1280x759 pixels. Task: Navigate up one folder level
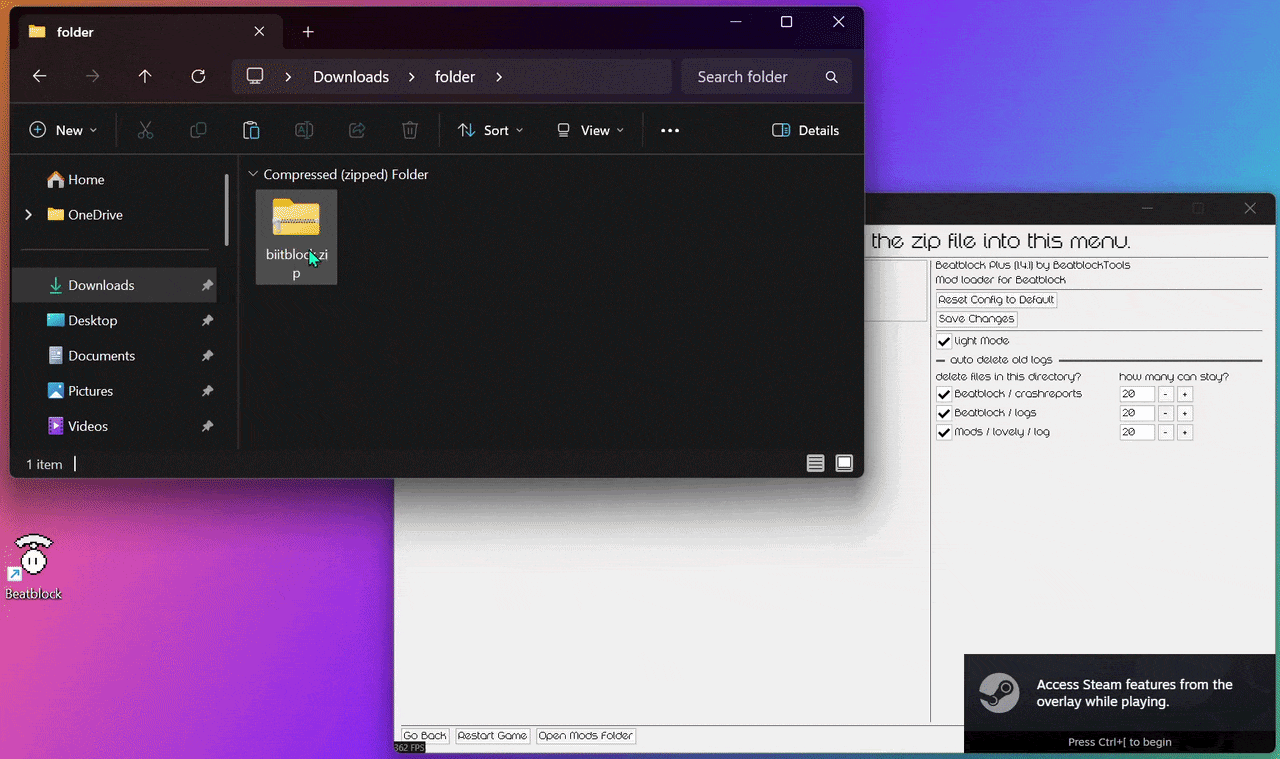point(145,76)
